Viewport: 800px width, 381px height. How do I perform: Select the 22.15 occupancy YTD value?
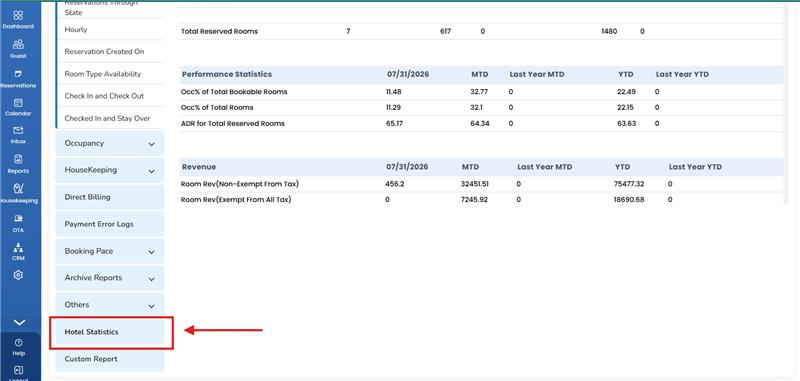pyautogui.click(x=626, y=108)
